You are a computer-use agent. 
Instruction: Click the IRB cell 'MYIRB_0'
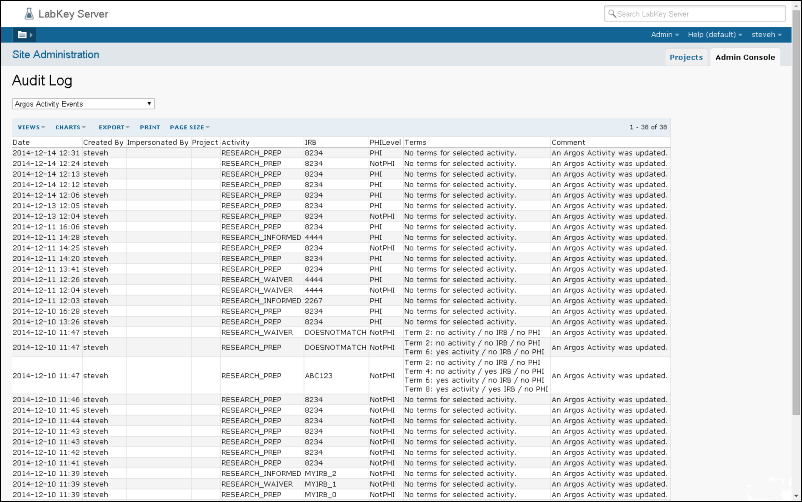pyautogui.click(x=320, y=495)
